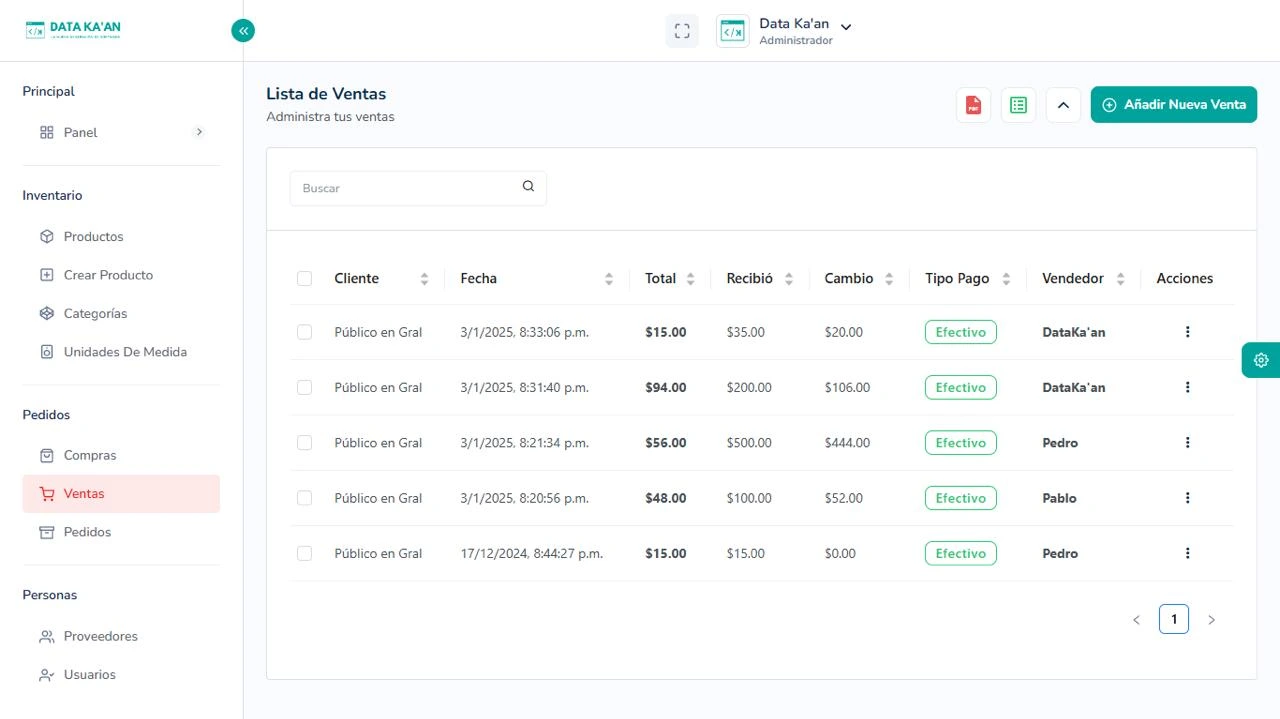Open the actions menu for Pablo's sale
This screenshot has width=1280, height=719.
tap(1187, 497)
